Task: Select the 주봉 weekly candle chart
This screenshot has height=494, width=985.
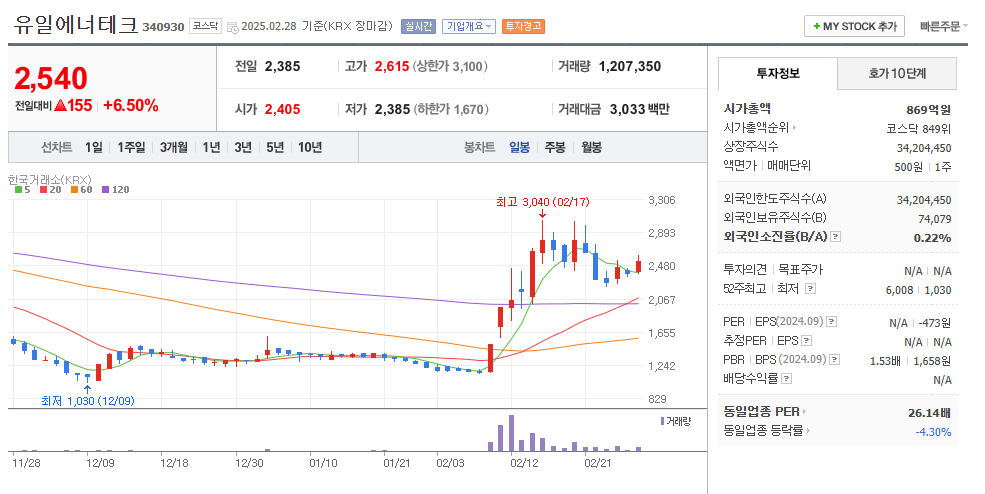Action: [555, 147]
